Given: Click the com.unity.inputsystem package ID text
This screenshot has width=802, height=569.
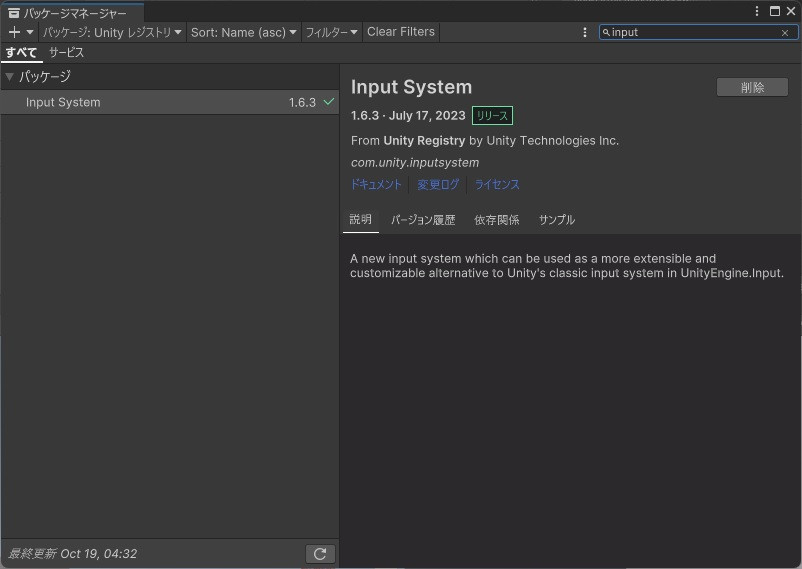Looking at the screenshot, I should point(415,163).
